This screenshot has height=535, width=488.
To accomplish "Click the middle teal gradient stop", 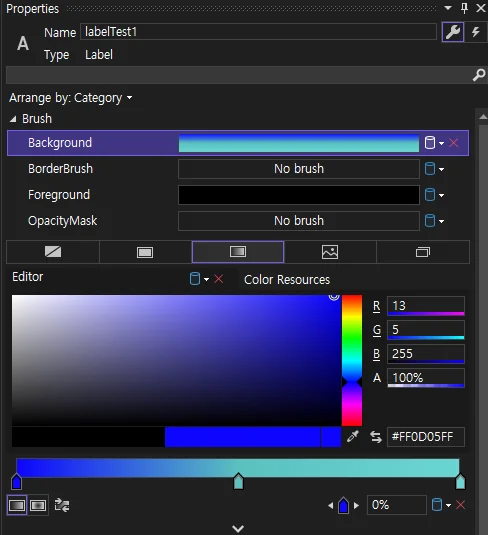I will [x=238, y=481].
